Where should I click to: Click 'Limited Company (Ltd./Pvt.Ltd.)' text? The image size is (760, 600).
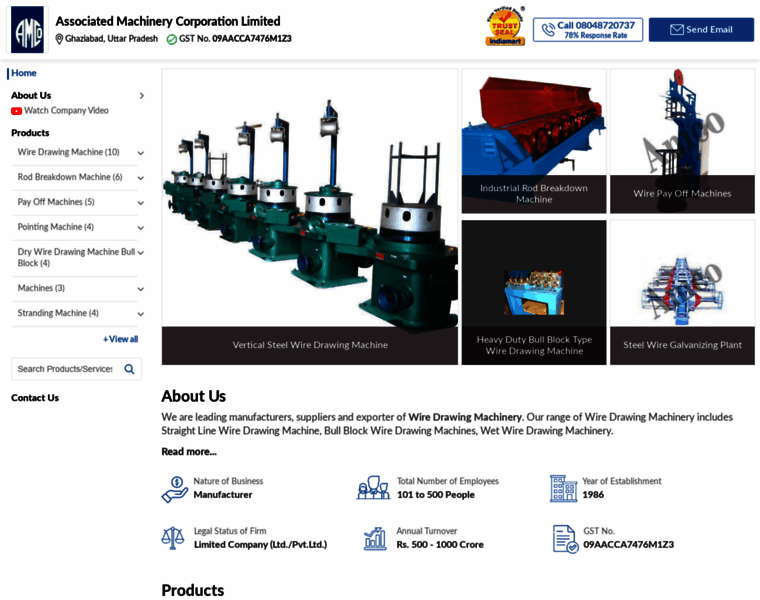(260, 545)
